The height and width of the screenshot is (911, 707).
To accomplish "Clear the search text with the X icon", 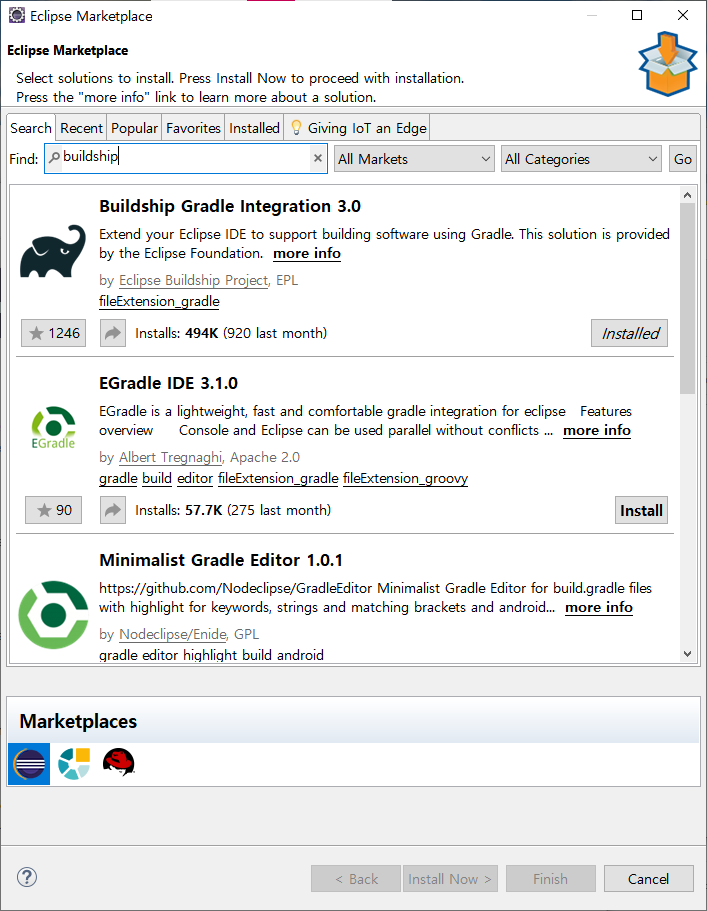I will click(318, 158).
